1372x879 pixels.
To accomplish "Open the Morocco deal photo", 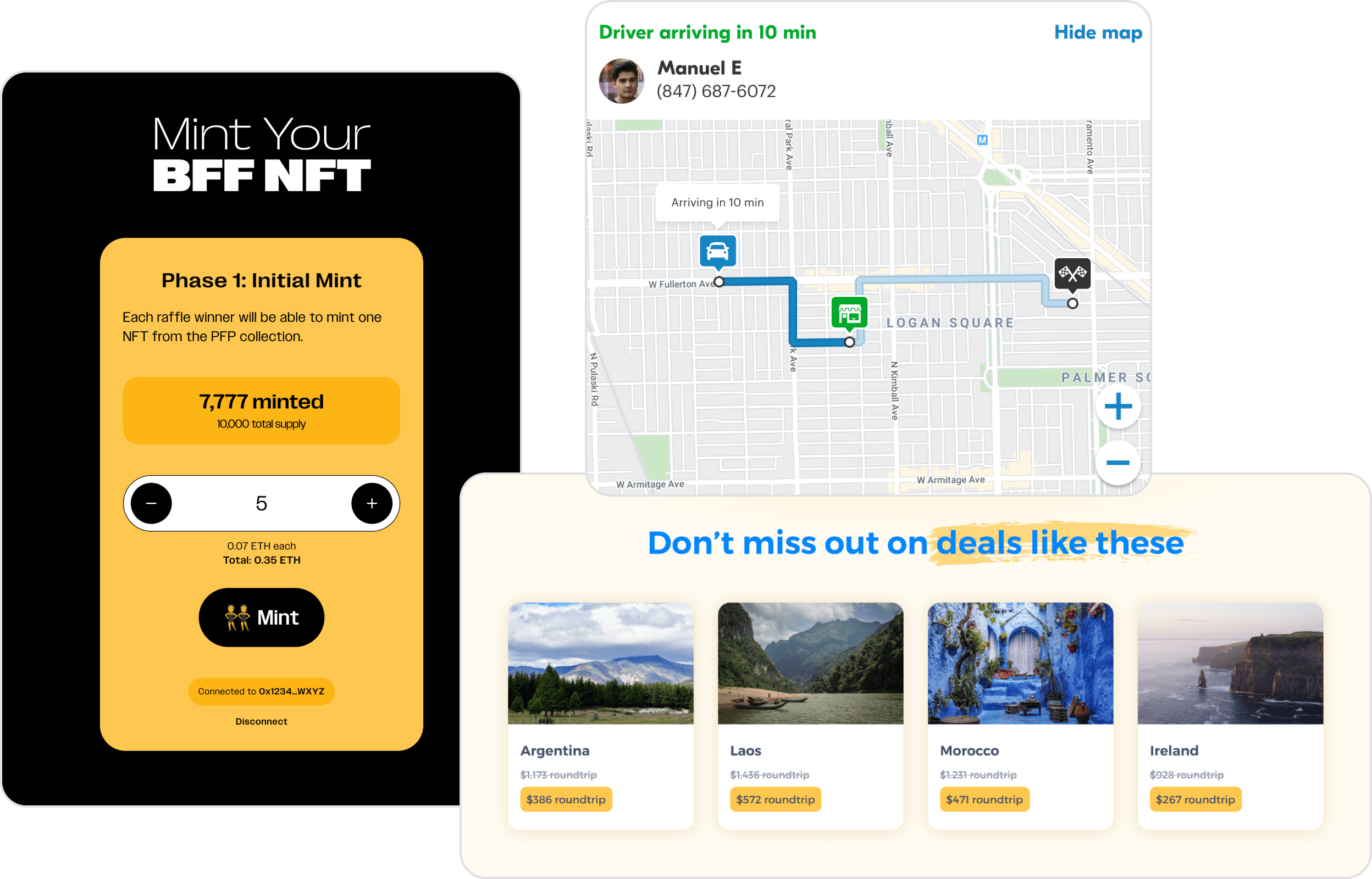I will pyautogui.click(x=1020, y=663).
